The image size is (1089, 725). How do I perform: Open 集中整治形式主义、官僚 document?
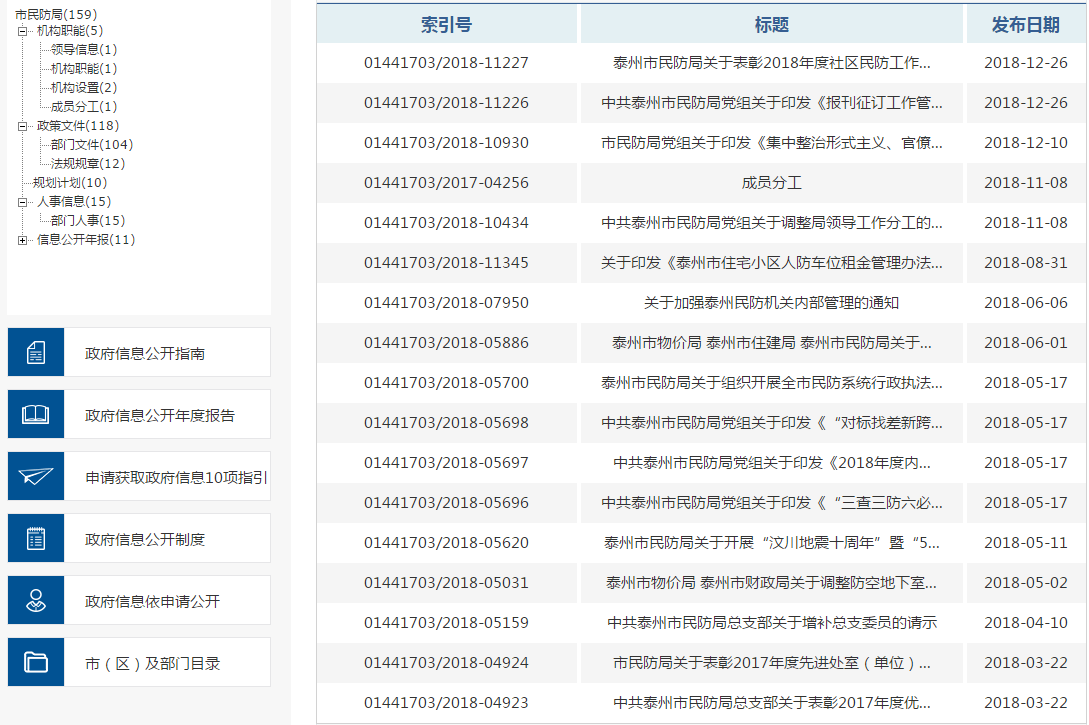click(x=772, y=142)
